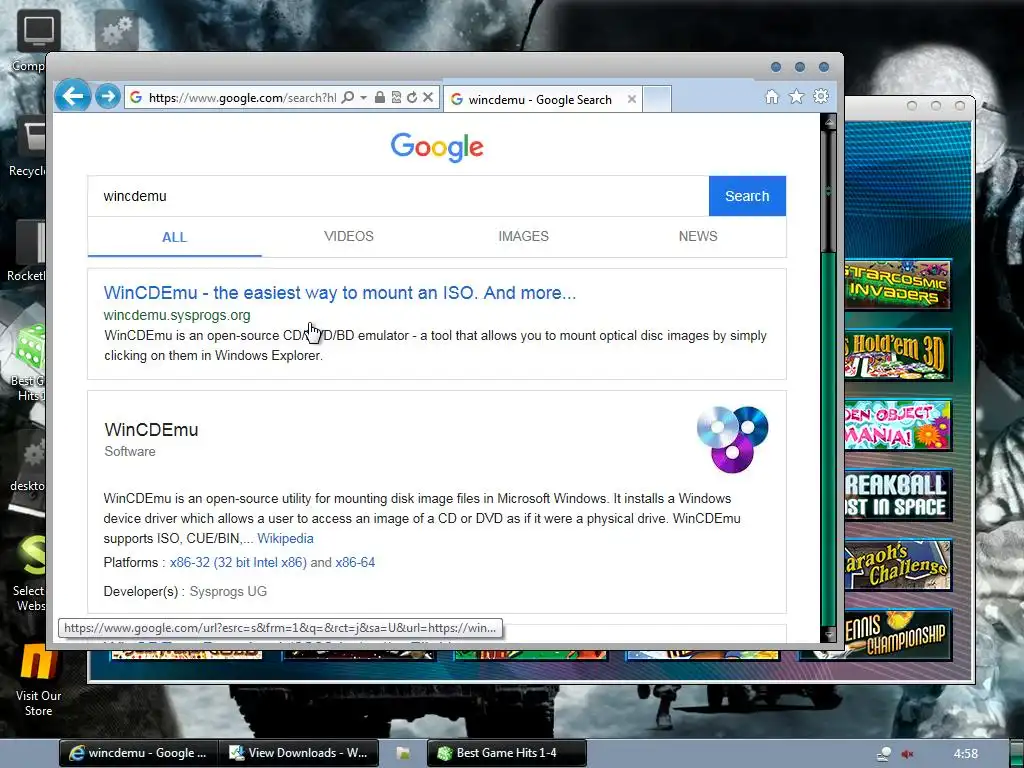The width and height of the screenshot is (1024, 768).
Task: Click the Sysprogs UG developer text
Action: pos(228,591)
